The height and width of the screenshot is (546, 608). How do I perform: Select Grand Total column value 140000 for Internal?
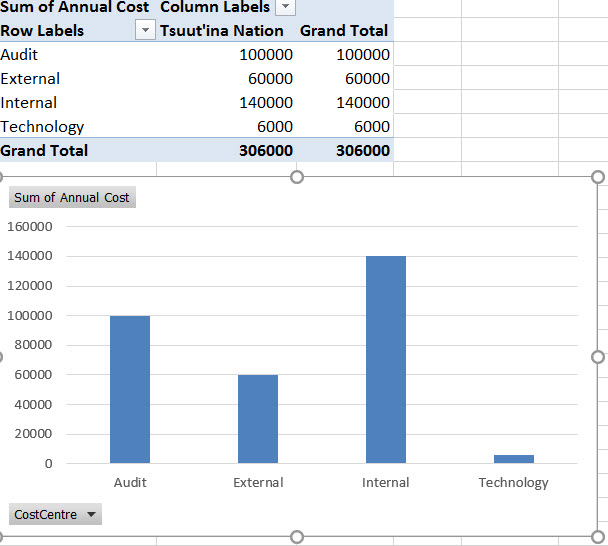[345, 102]
